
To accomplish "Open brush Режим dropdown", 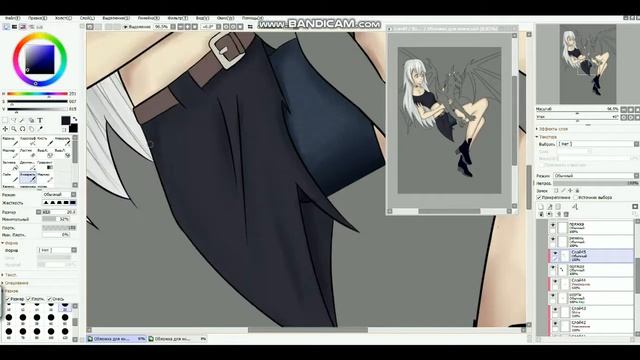I will click(59, 195).
